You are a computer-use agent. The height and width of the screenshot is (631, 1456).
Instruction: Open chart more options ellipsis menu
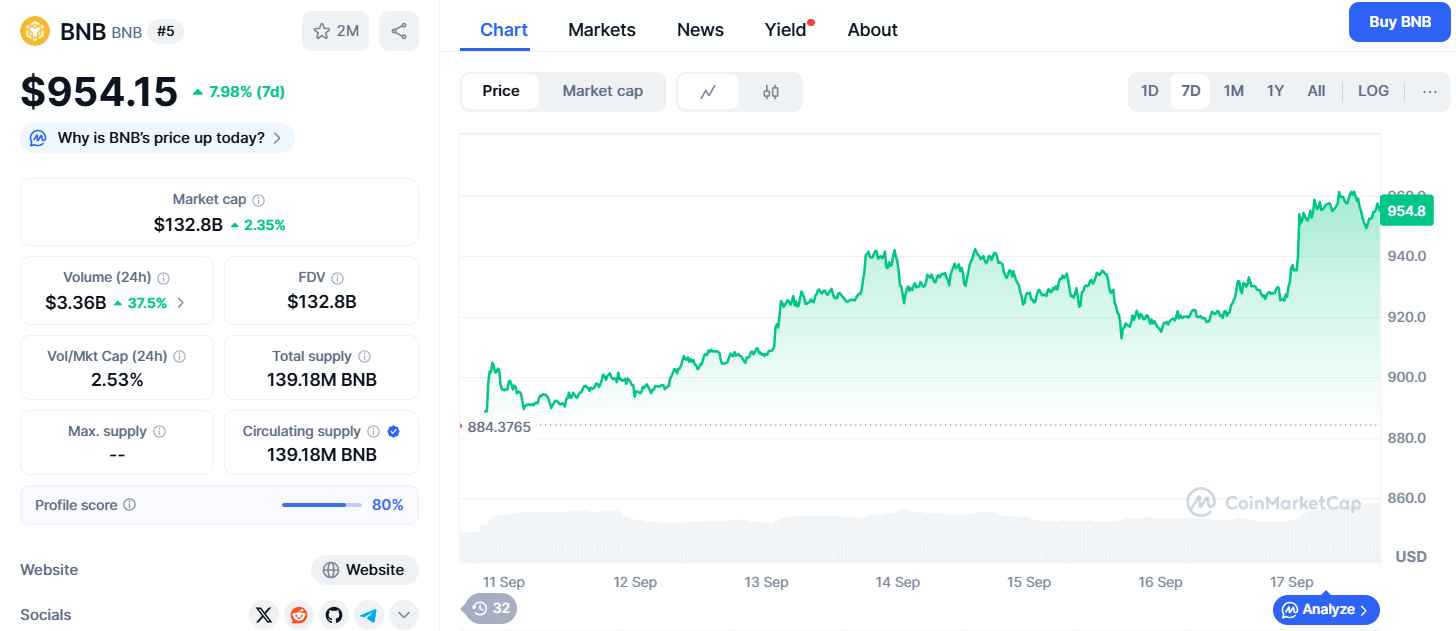click(x=1430, y=91)
